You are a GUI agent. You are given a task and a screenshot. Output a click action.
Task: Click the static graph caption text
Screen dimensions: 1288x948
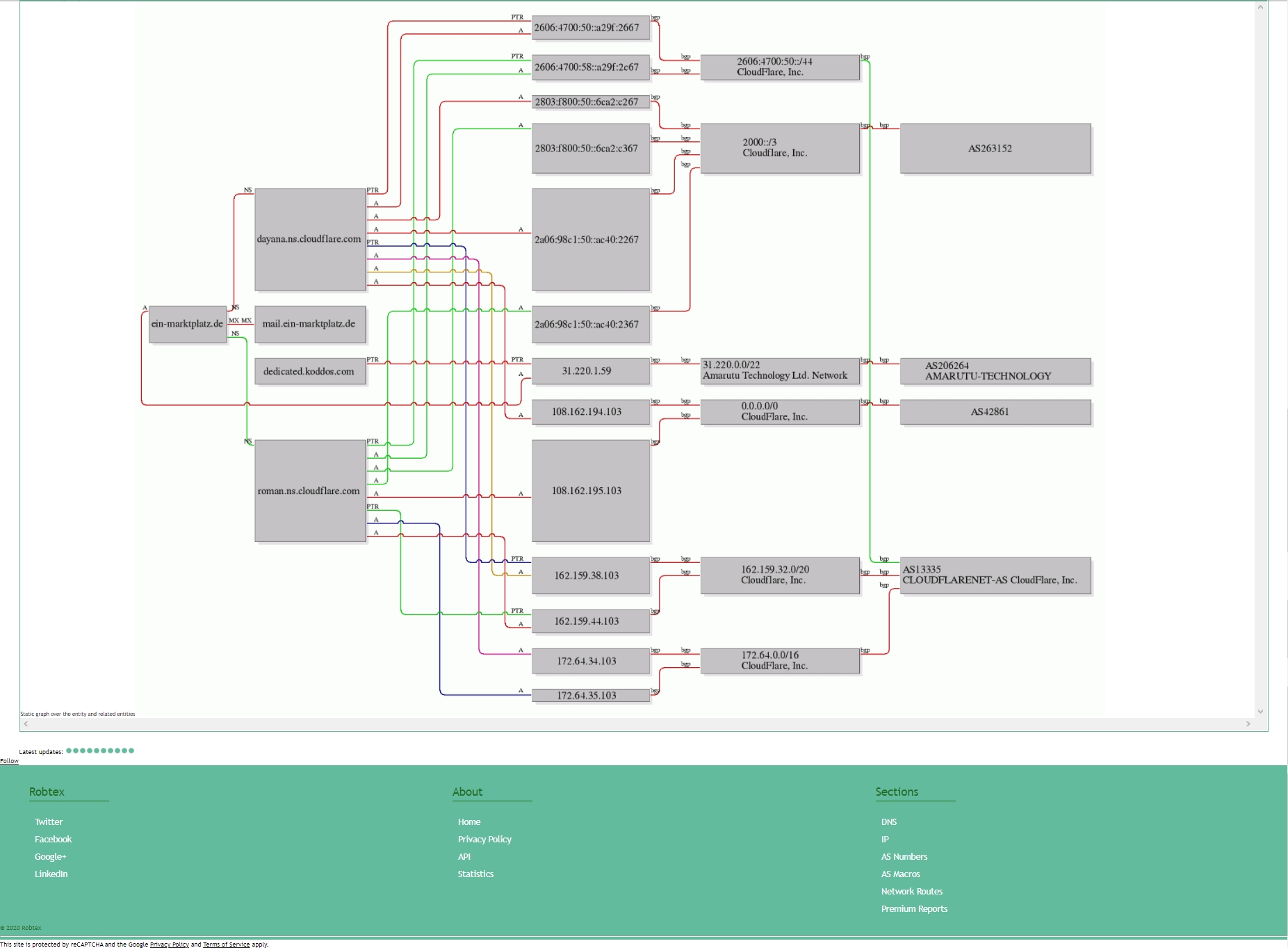pos(78,714)
